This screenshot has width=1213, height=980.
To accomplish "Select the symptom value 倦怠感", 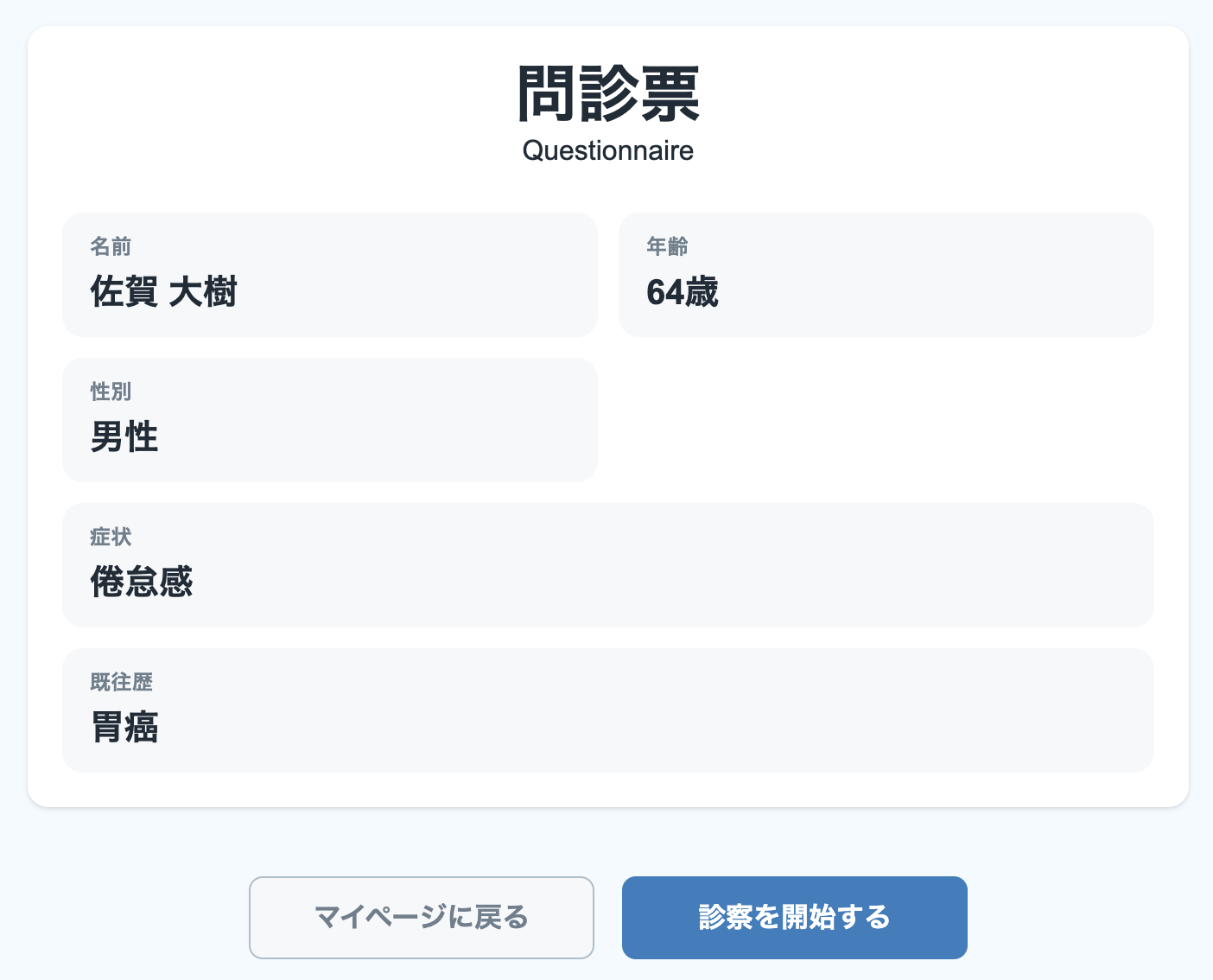I will coord(142,582).
